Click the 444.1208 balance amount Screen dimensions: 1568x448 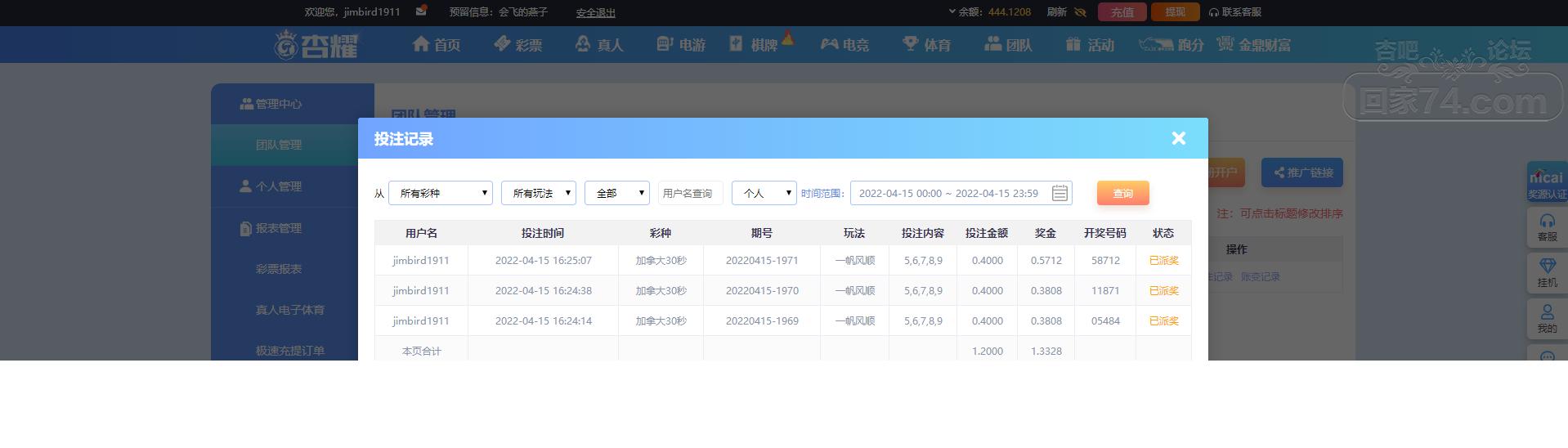click(1010, 12)
